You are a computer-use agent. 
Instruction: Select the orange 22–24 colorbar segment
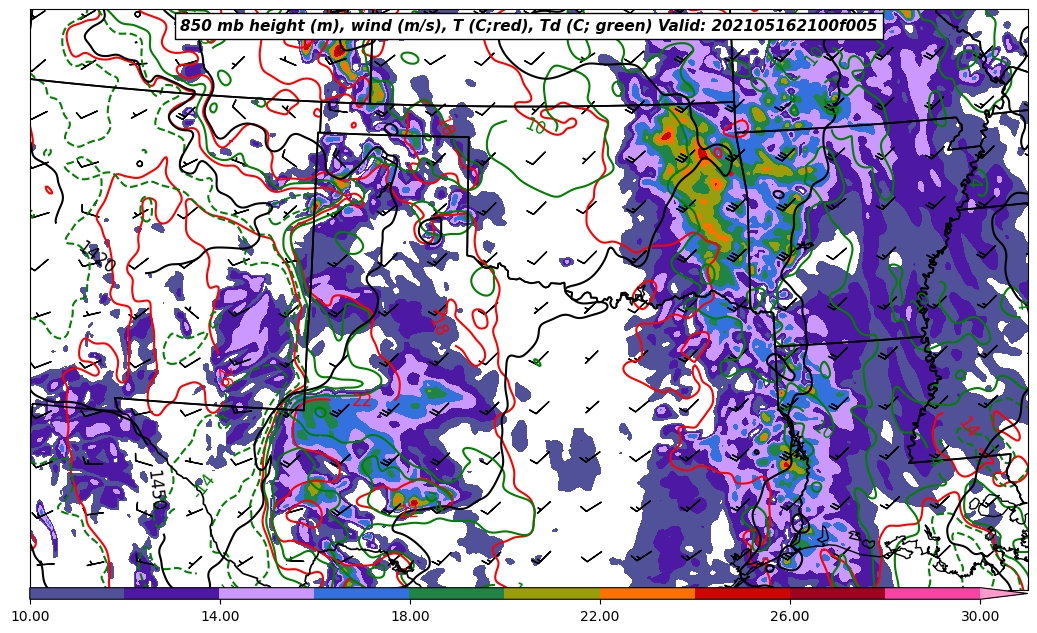647,593
